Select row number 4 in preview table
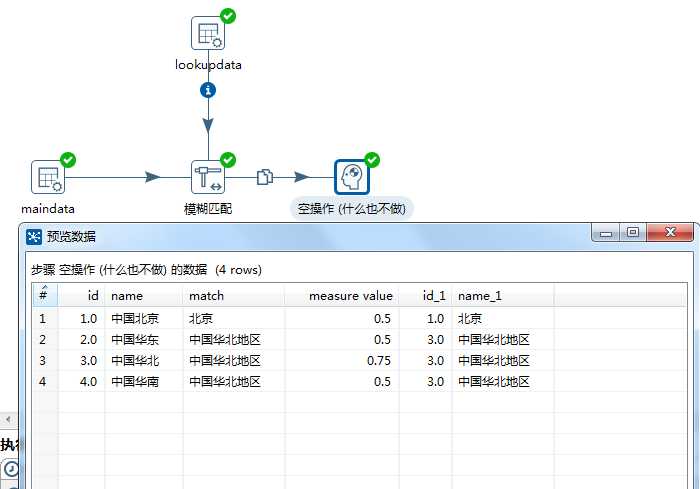 point(45,381)
